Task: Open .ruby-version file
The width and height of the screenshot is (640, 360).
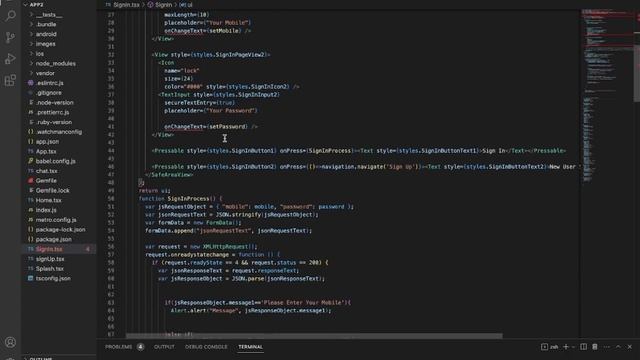Action: [x=54, y=122]
